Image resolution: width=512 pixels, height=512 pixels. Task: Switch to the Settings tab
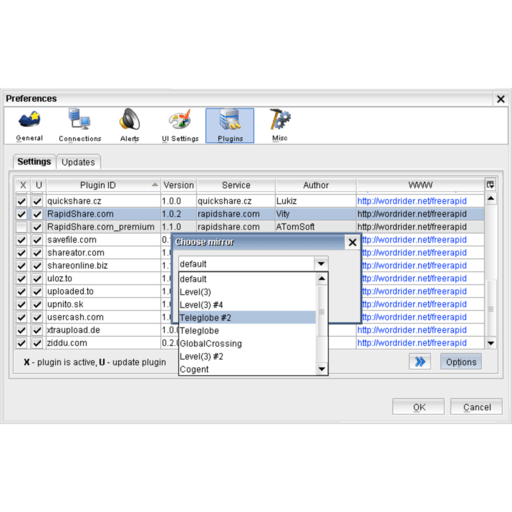[x=34, y=162]
